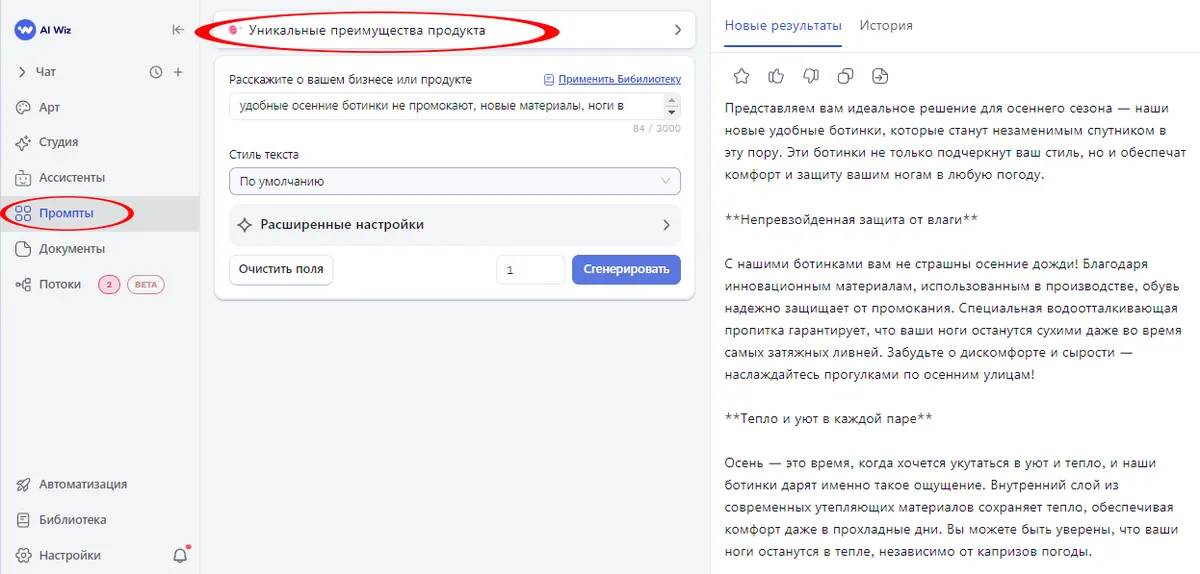Open chat history clock icon
Viewport: 1200px width, 574px height.
coord(156,72)
